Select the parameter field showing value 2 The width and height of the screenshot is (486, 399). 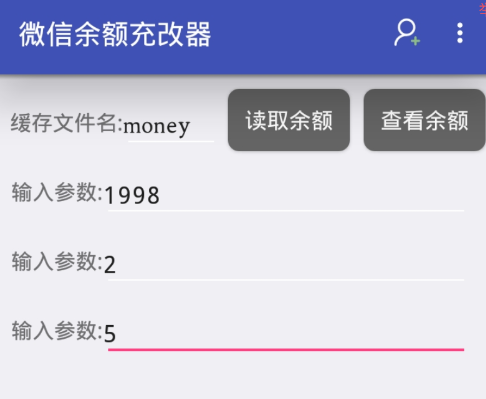[286, 264]
